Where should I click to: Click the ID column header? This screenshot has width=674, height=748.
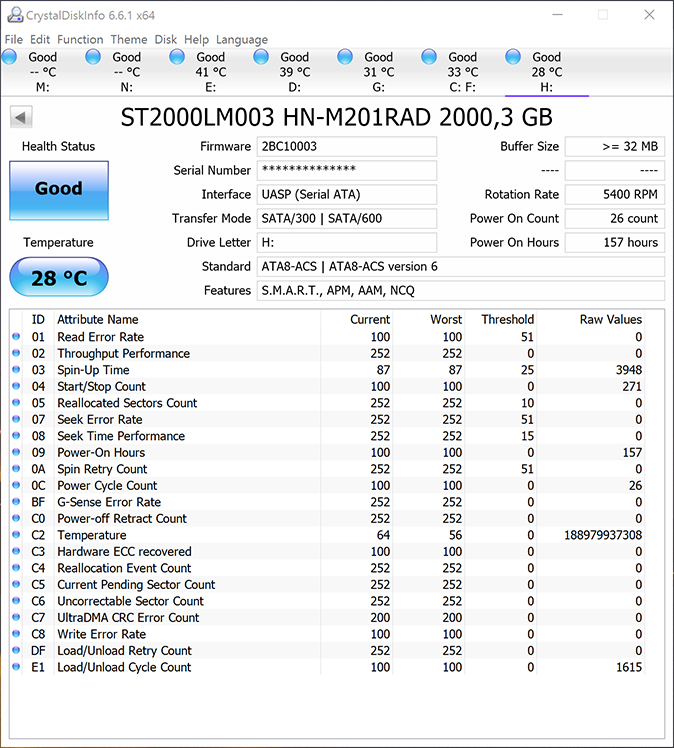point(38,320)
